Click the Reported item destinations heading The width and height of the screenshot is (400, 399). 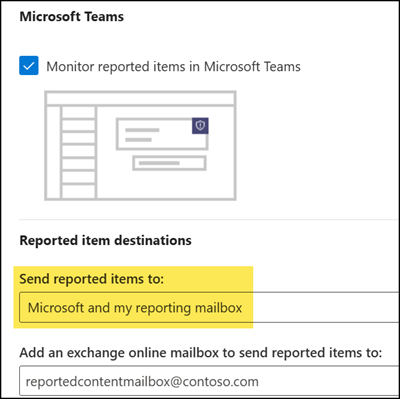coord(106,240)
